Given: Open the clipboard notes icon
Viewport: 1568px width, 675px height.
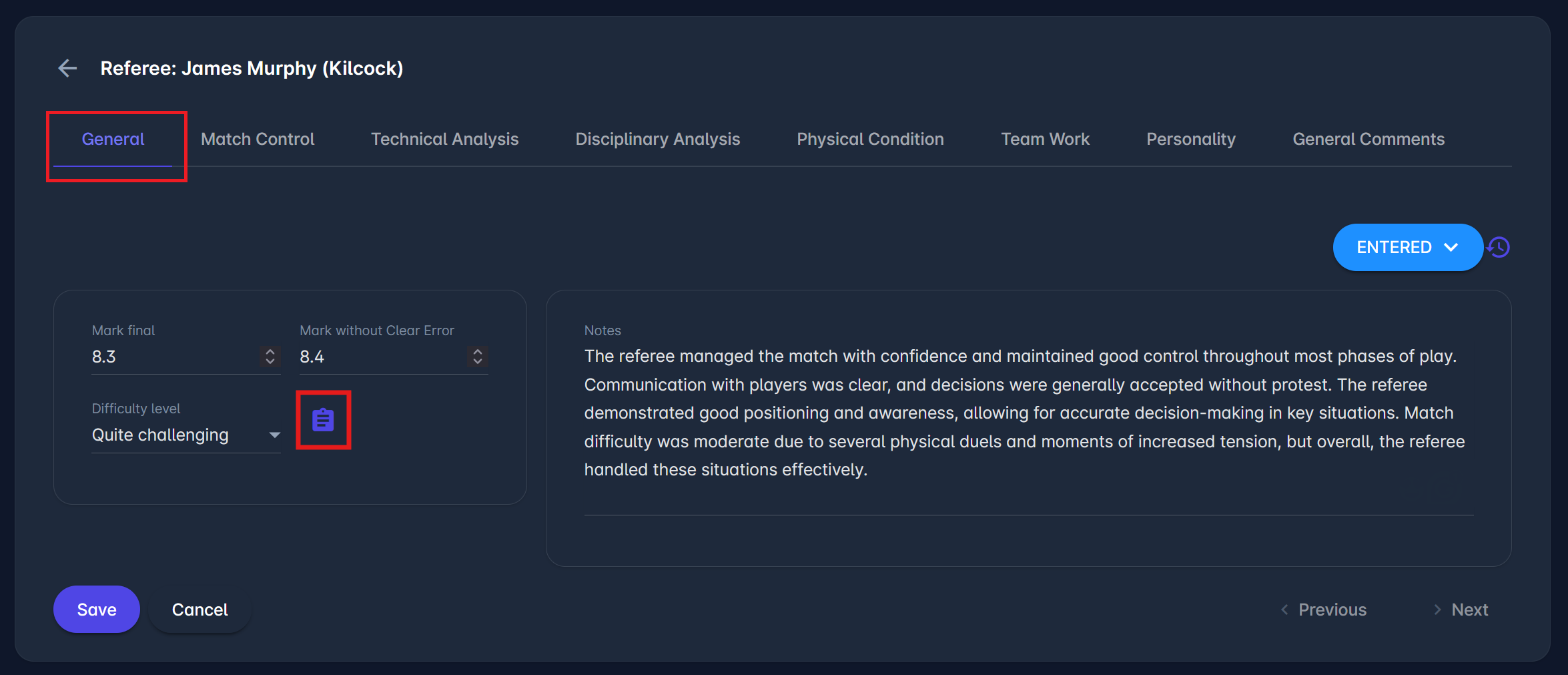Looking at the screenshot, I should tap(323, 420).
